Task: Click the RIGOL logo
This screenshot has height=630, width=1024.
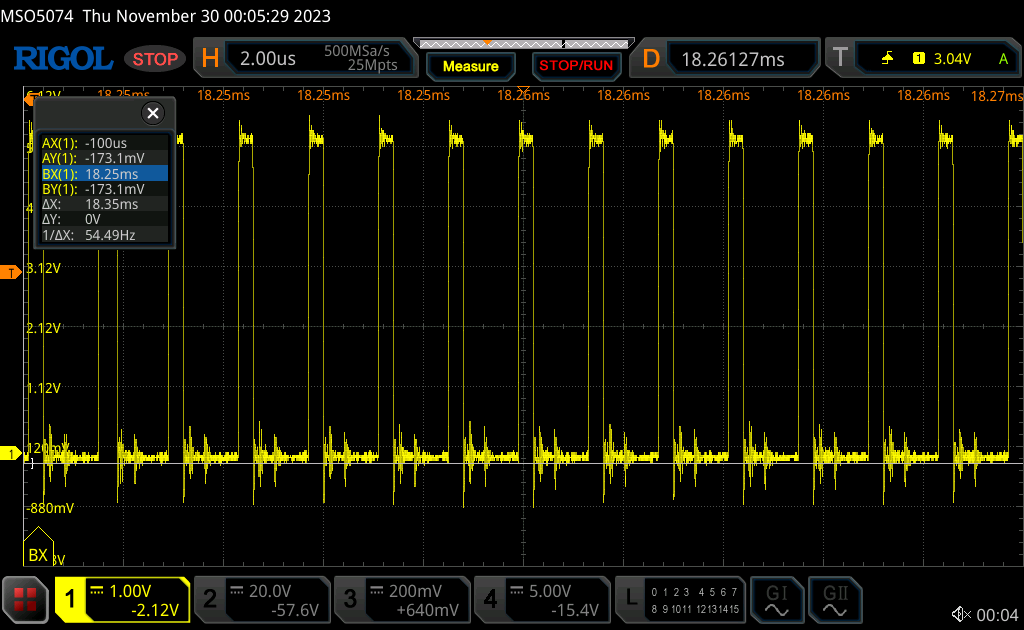Action: point(62,59)
